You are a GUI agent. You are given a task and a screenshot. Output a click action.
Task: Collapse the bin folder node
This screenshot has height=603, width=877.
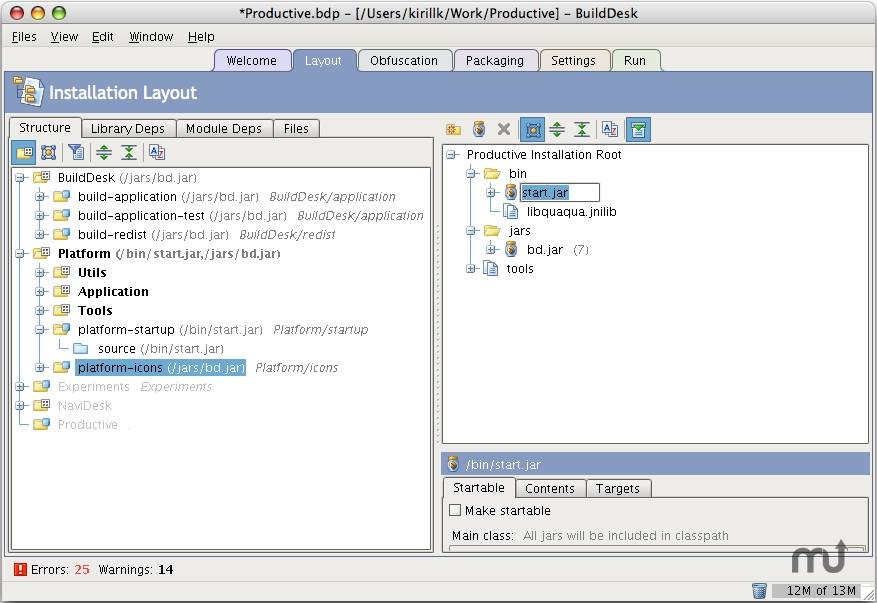471,174
